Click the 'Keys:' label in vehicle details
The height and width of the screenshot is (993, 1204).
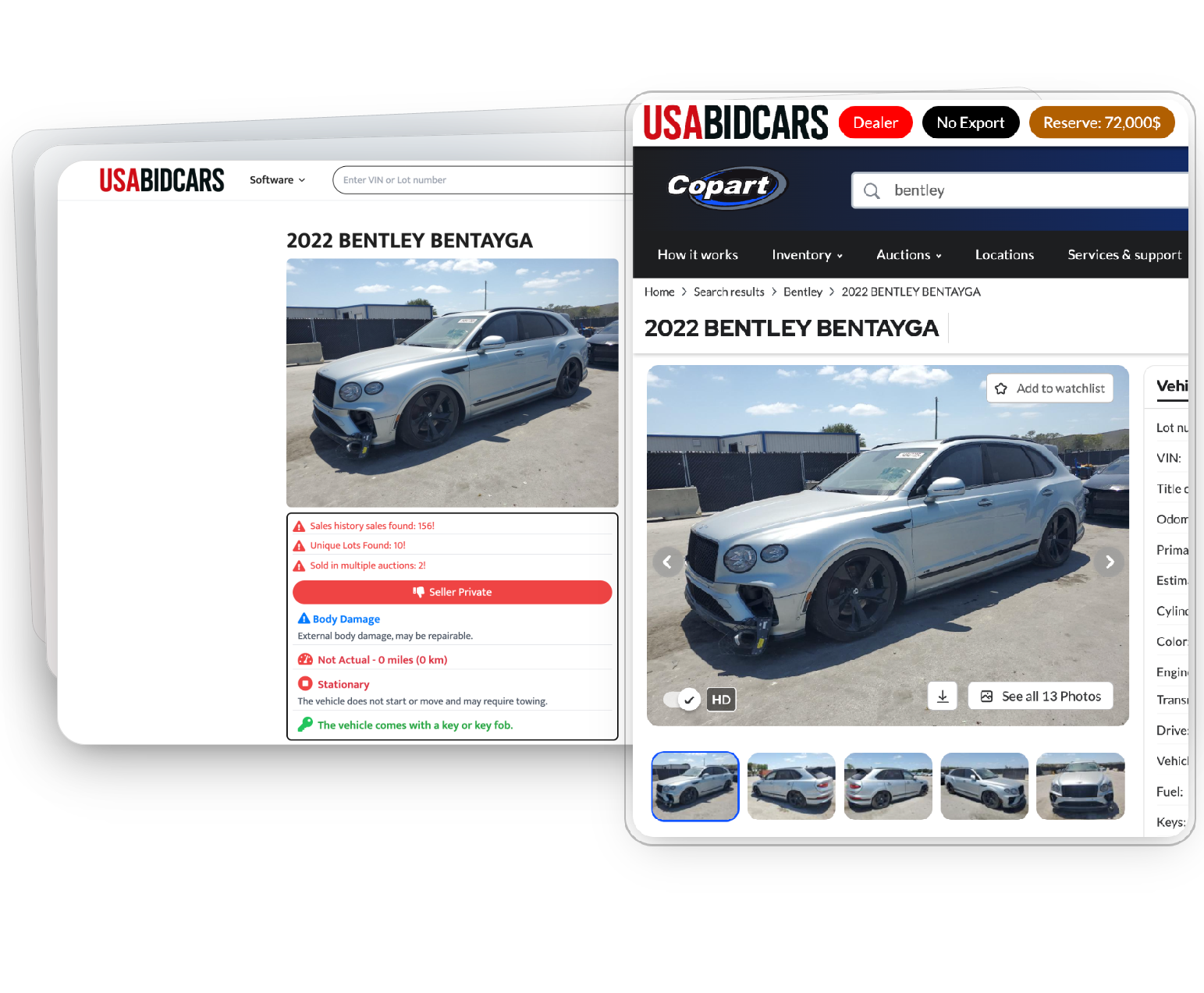coord(1171,822)
